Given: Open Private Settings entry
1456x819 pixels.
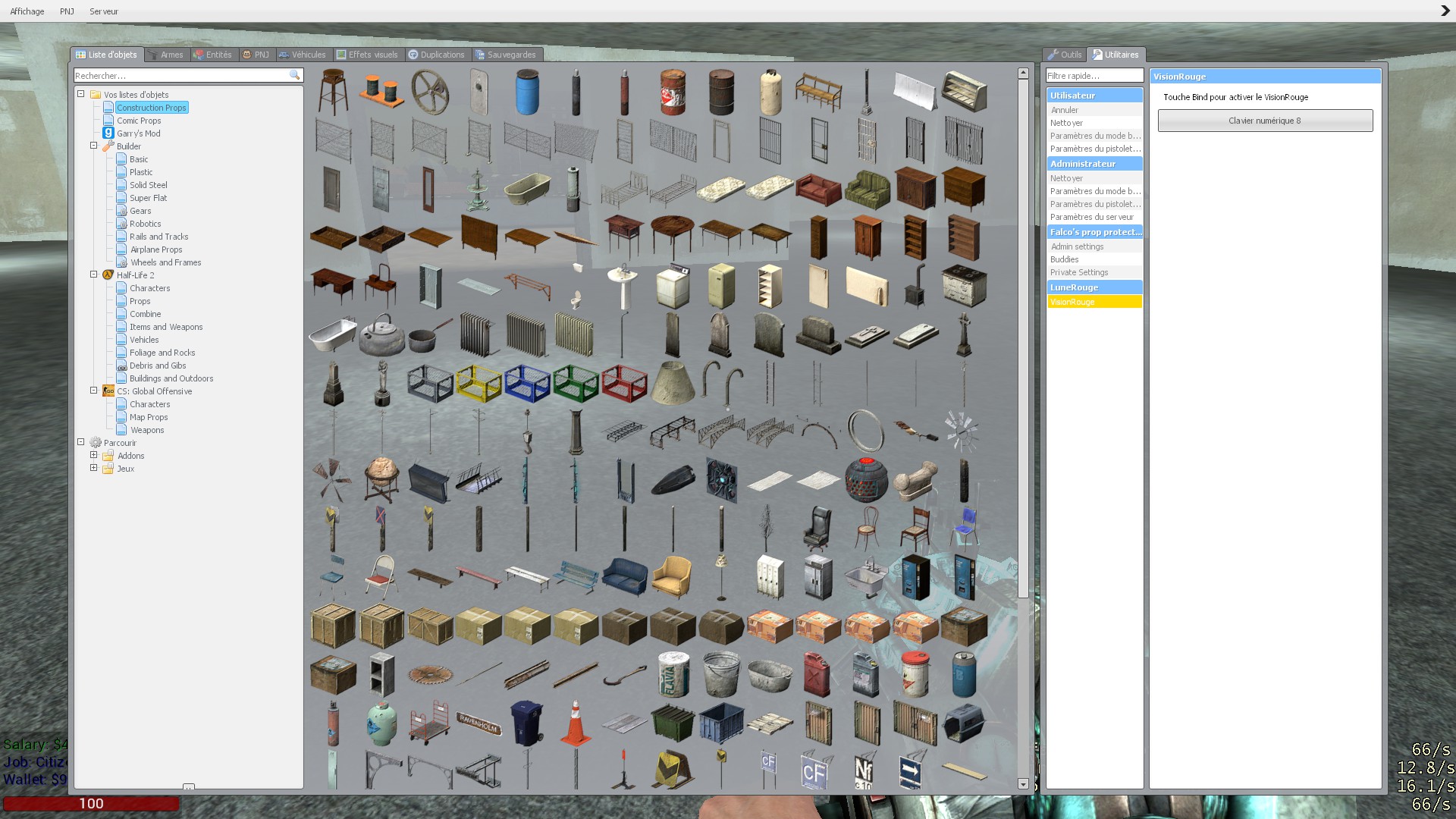Looking at the screenshot, I should (1094, 272).
